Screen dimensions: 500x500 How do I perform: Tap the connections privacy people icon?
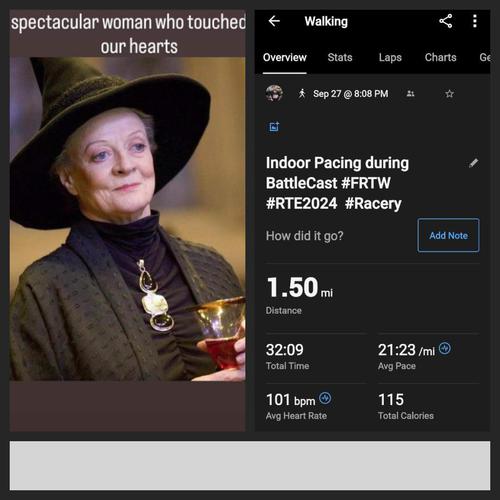point(410,94)
